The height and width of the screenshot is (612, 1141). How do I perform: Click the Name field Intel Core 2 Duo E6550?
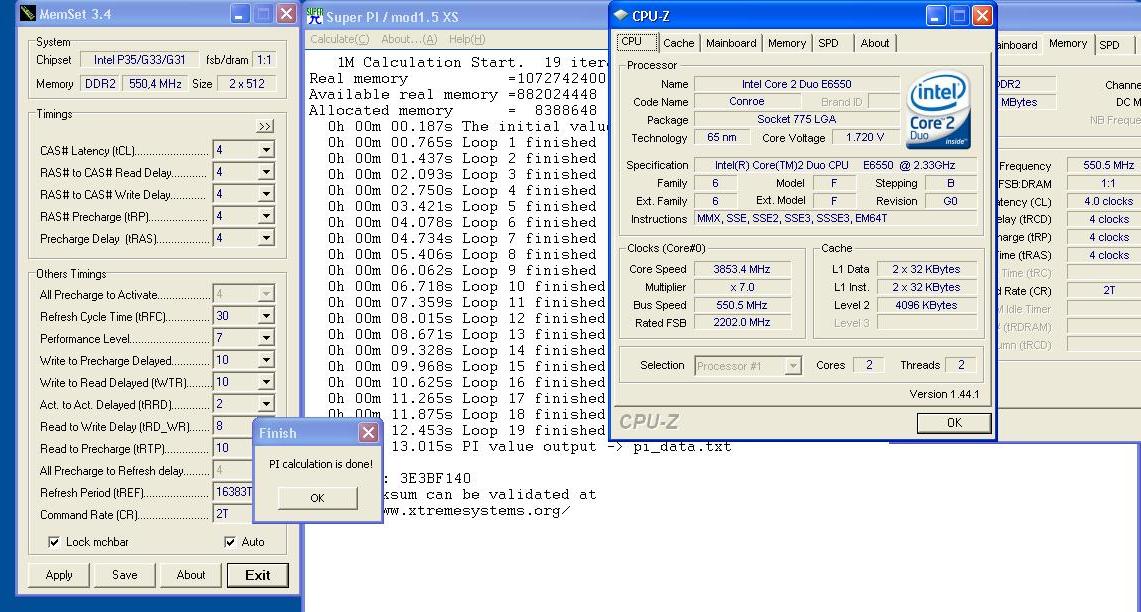point(797,84)
